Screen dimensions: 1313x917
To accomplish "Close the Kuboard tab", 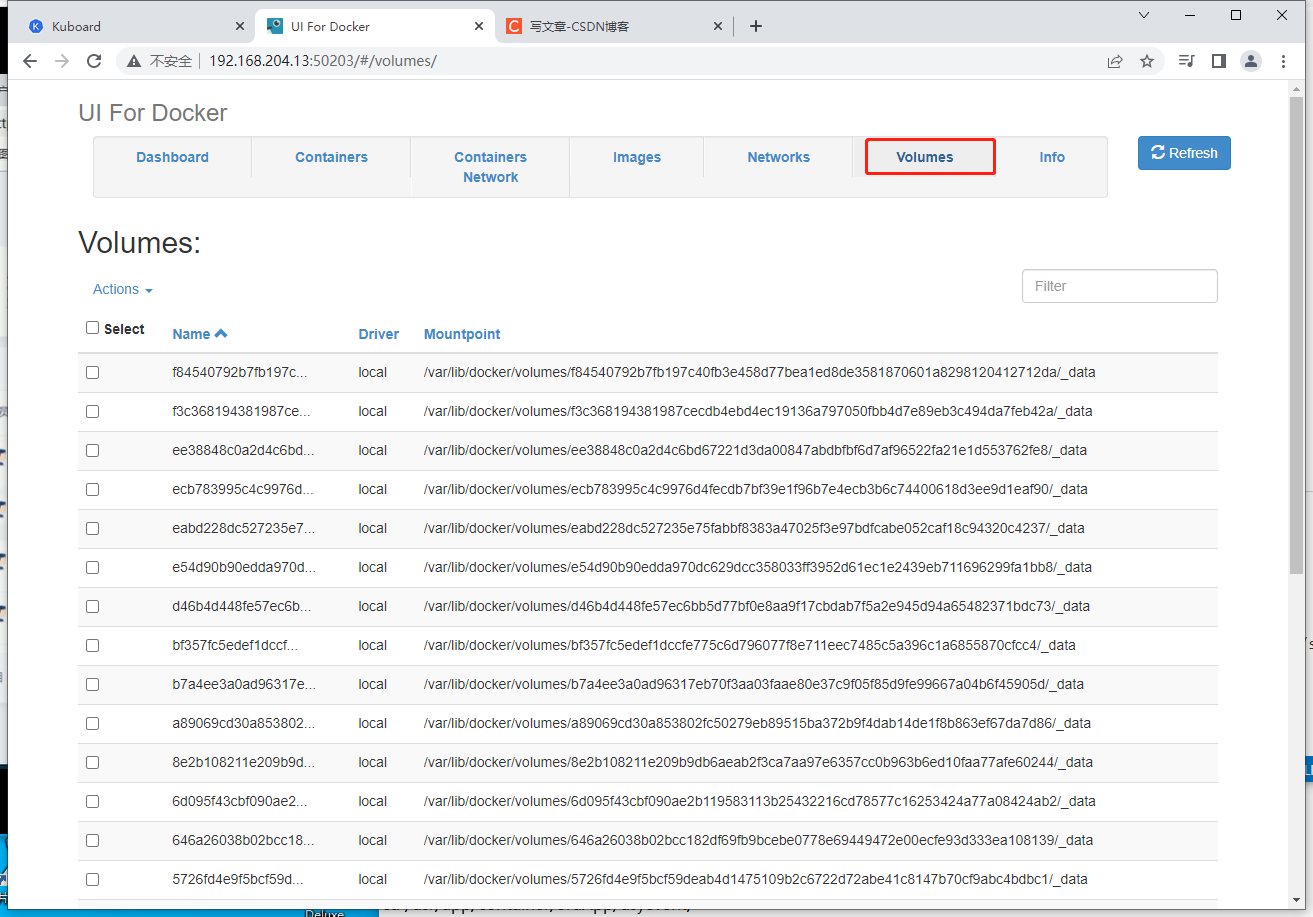I will pyautogui.click(x=240, y=26).
